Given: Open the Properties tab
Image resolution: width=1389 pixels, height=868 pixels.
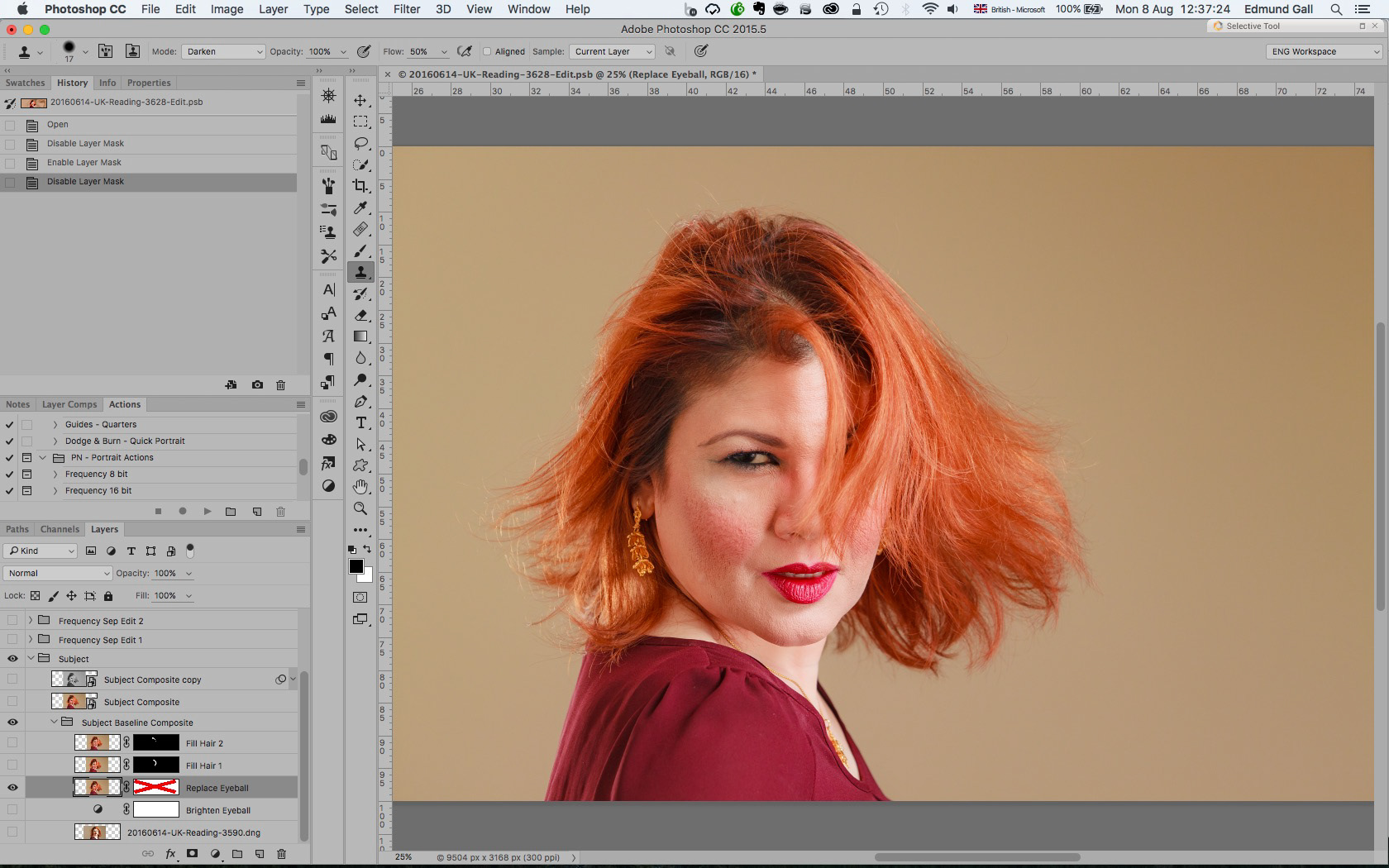Looking at the screenshot, I should pos(149,83).
